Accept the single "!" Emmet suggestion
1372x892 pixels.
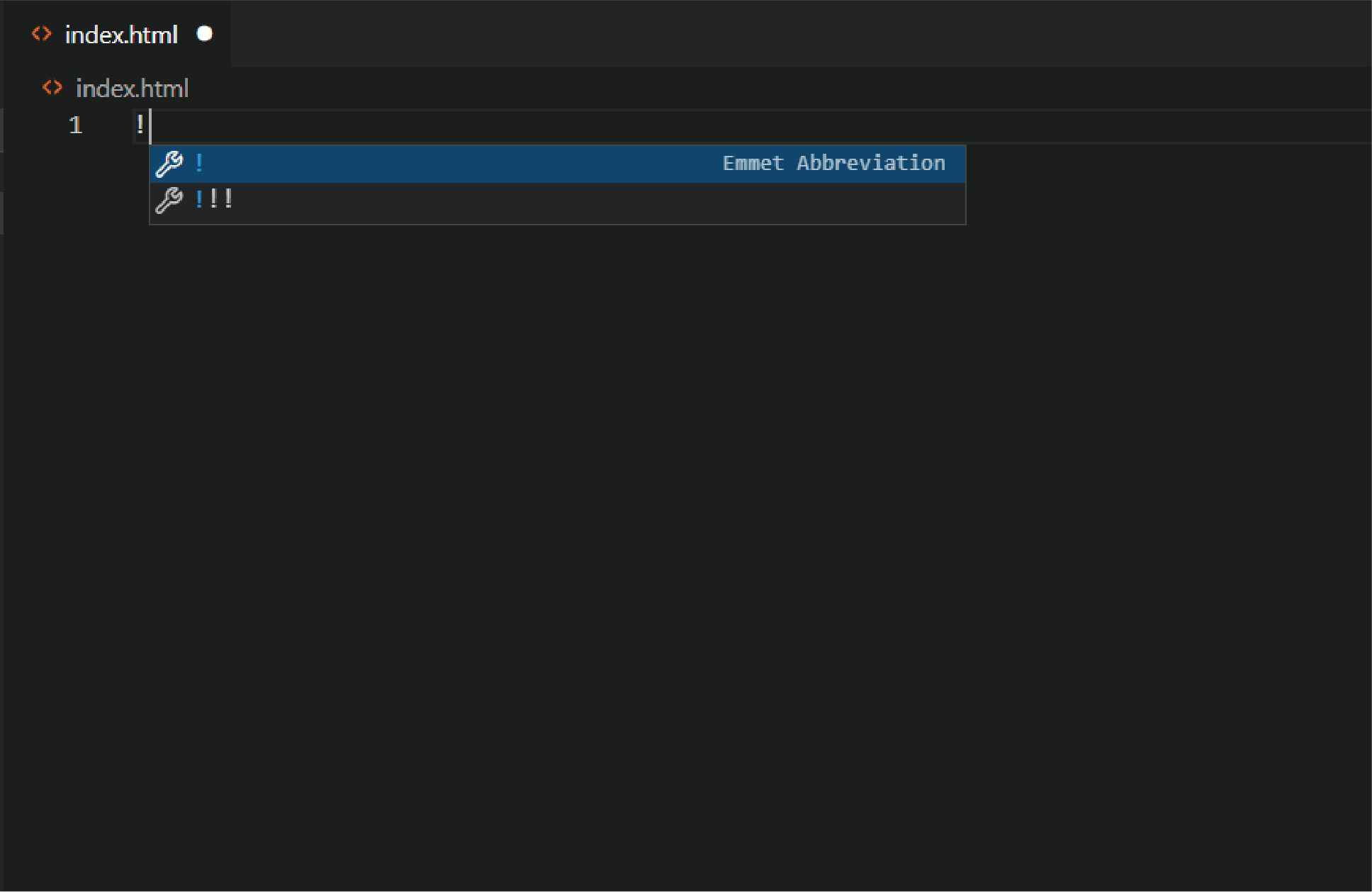(200, 164)
